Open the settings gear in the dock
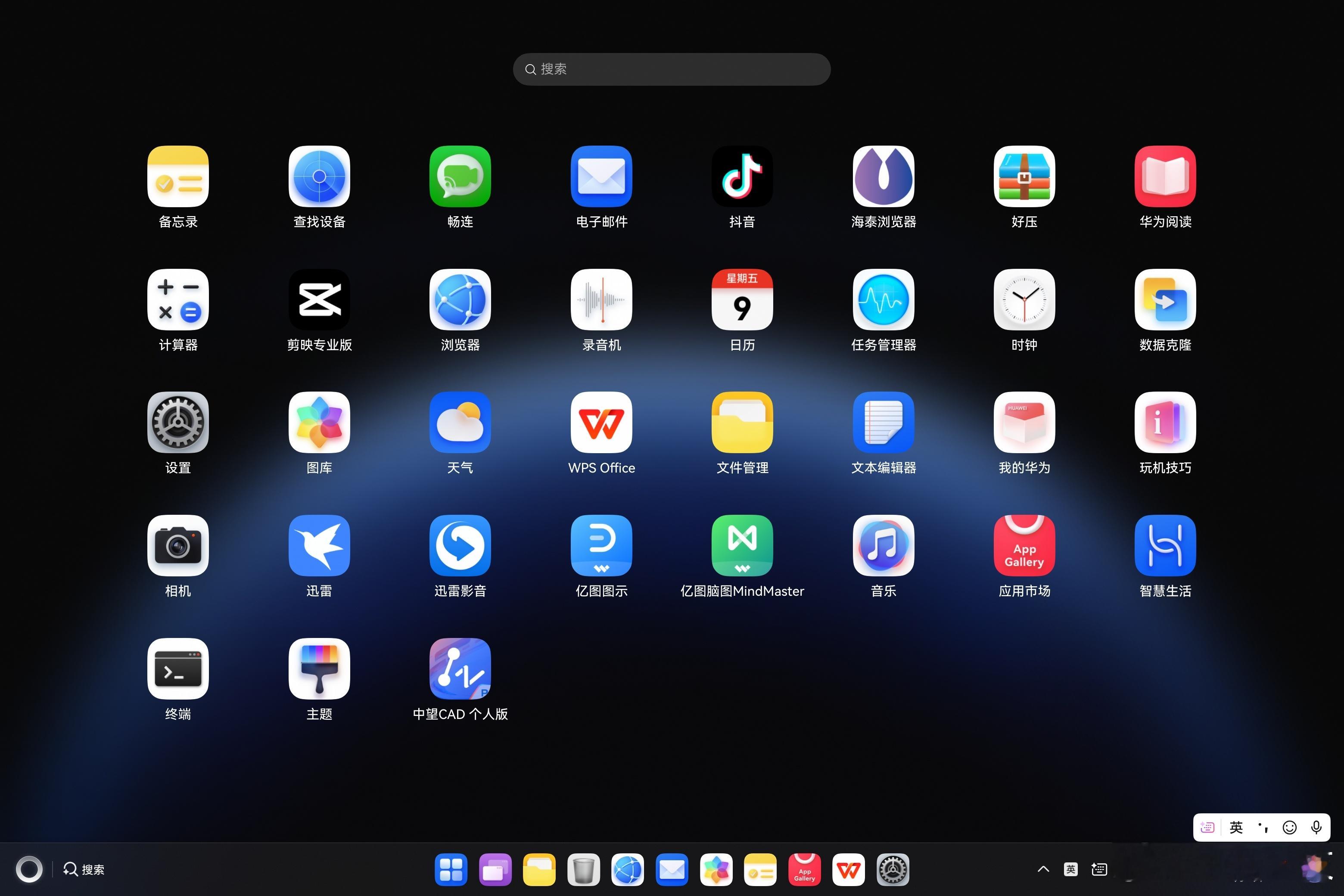The image size is (1344, 896). click(893, 870)
